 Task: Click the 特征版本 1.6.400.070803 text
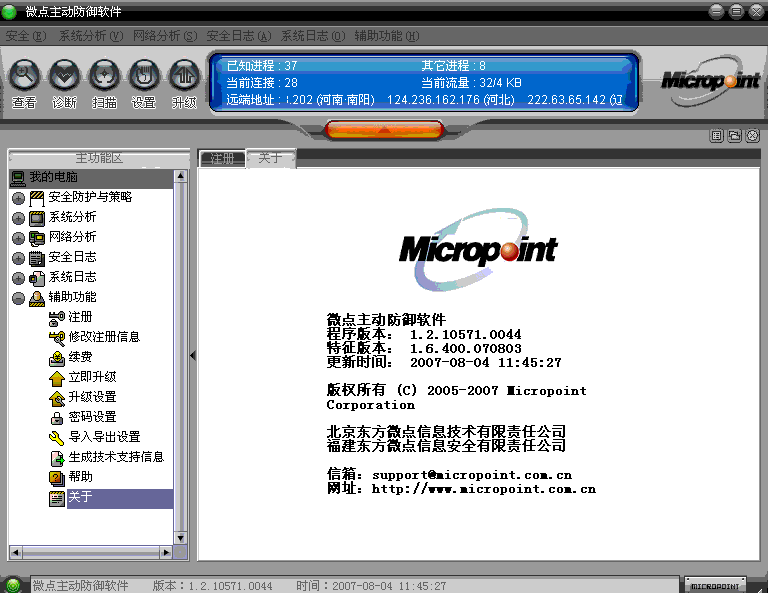(x=424, y=349)
